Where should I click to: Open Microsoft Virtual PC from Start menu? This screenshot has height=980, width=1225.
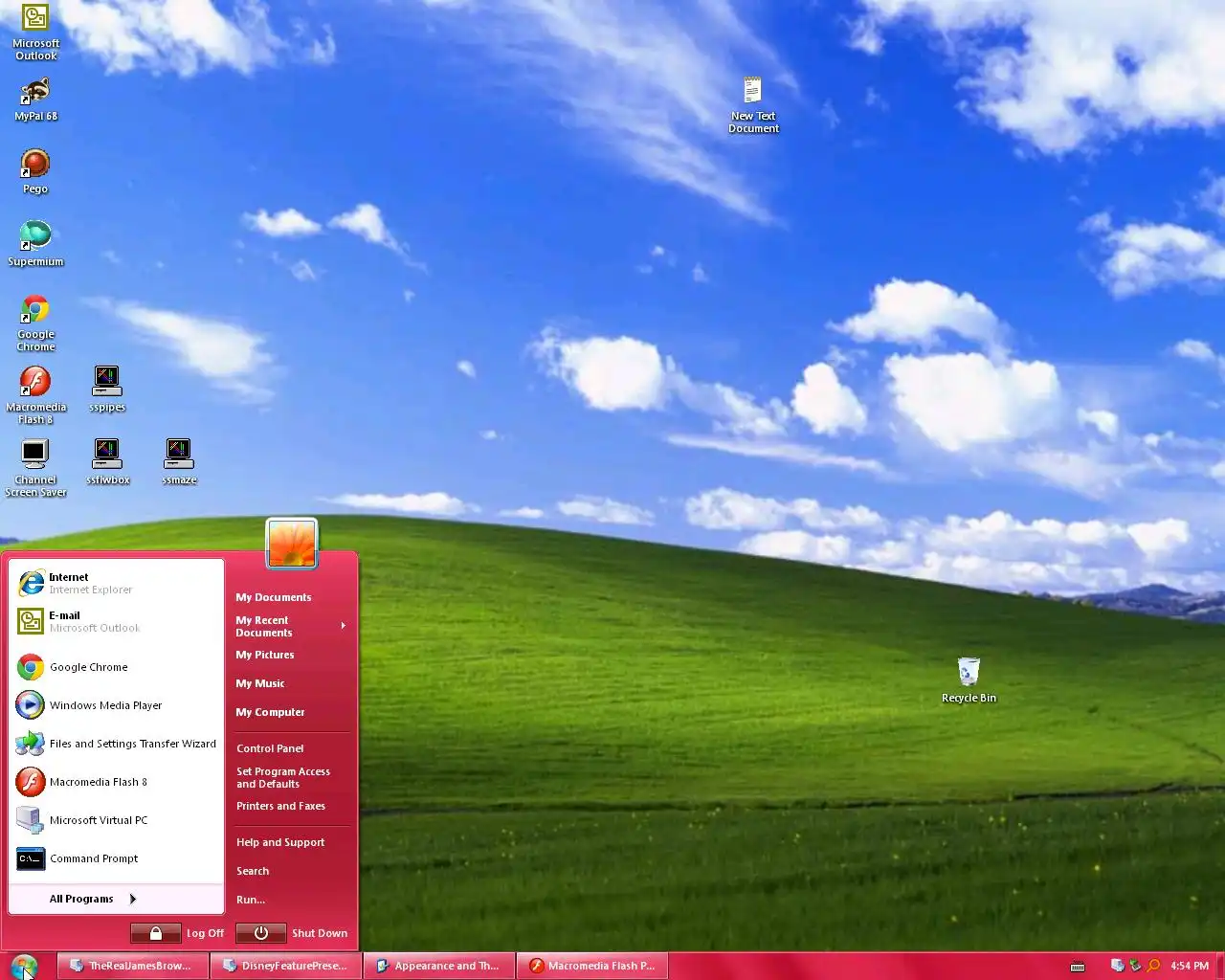click(117, 820)
